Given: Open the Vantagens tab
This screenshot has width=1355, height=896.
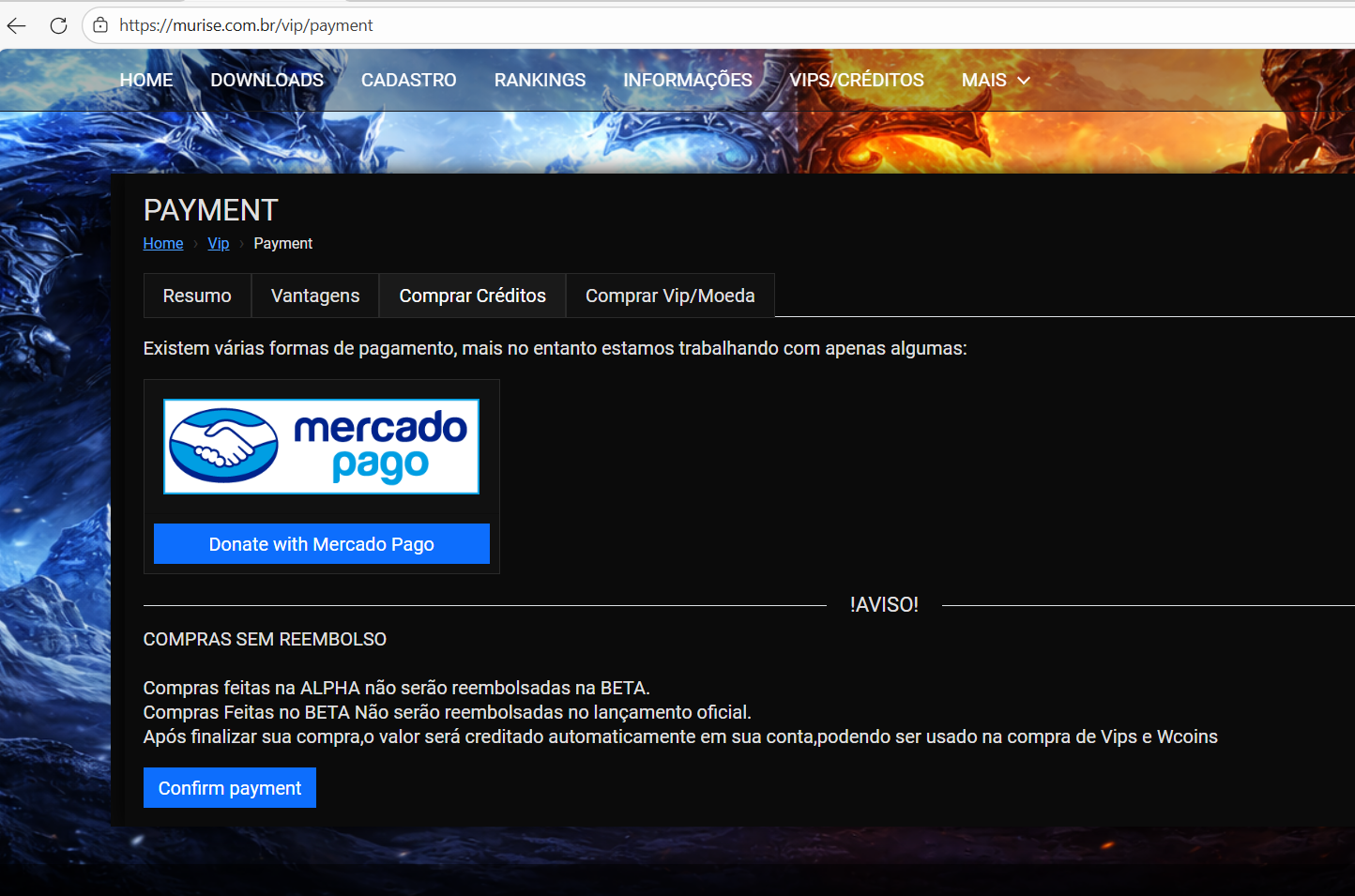Looking at the screenshot, I should [x=315, y=296].
